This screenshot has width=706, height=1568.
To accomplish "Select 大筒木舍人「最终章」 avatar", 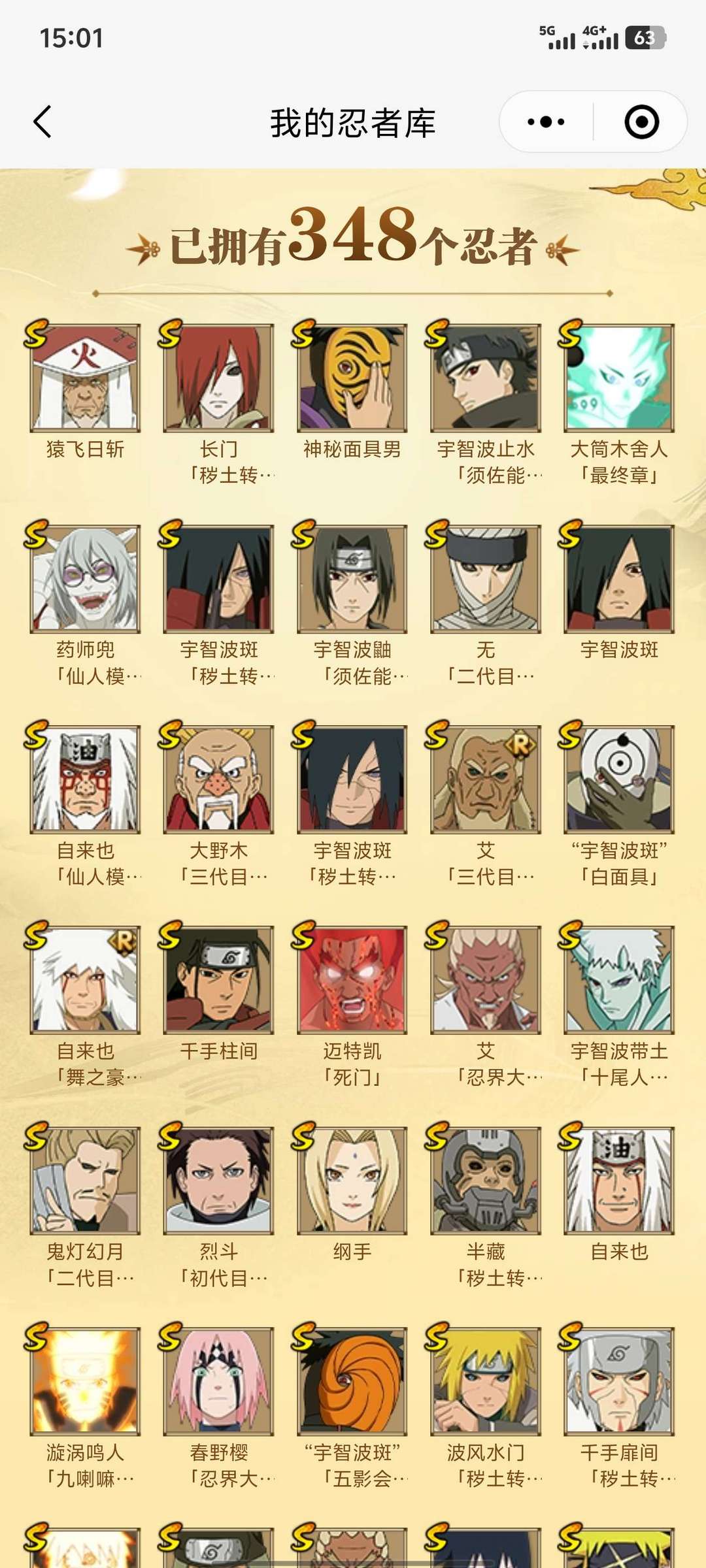I will [618, 378].
